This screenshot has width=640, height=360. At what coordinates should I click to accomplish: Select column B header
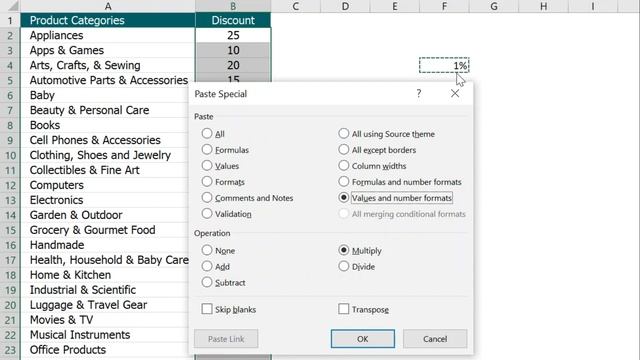coord(233,6)
